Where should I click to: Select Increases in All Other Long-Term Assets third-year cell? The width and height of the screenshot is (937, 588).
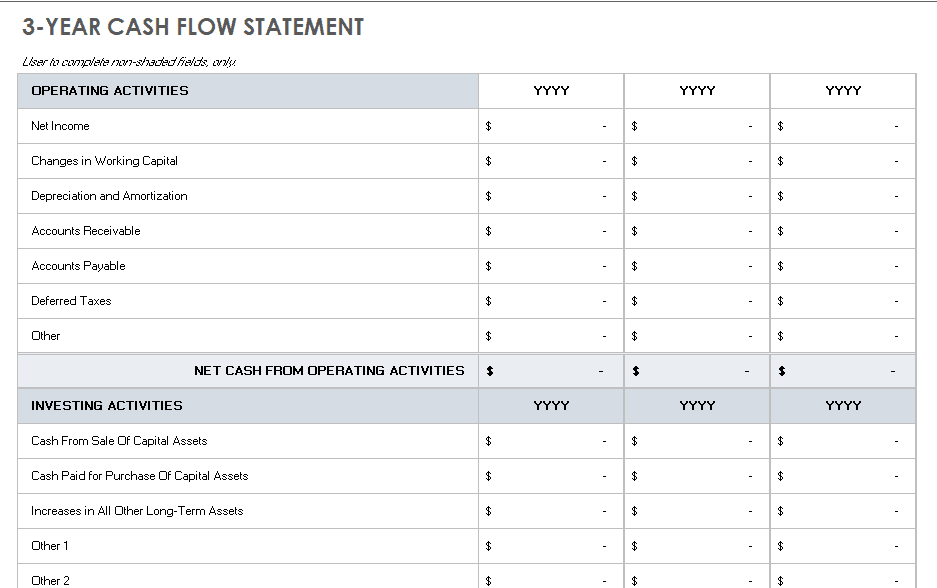(843, 511)
